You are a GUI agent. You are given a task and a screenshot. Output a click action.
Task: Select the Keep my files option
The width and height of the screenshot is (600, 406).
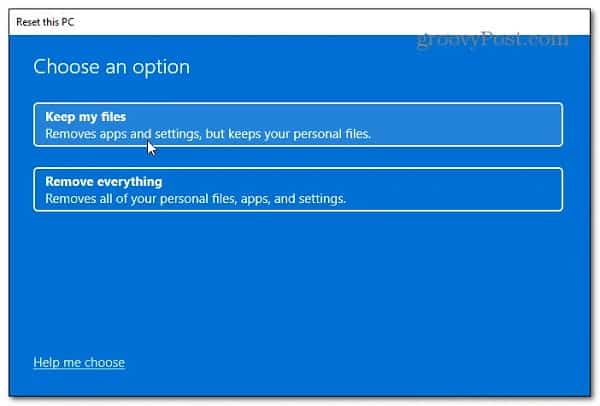point(298,124)
